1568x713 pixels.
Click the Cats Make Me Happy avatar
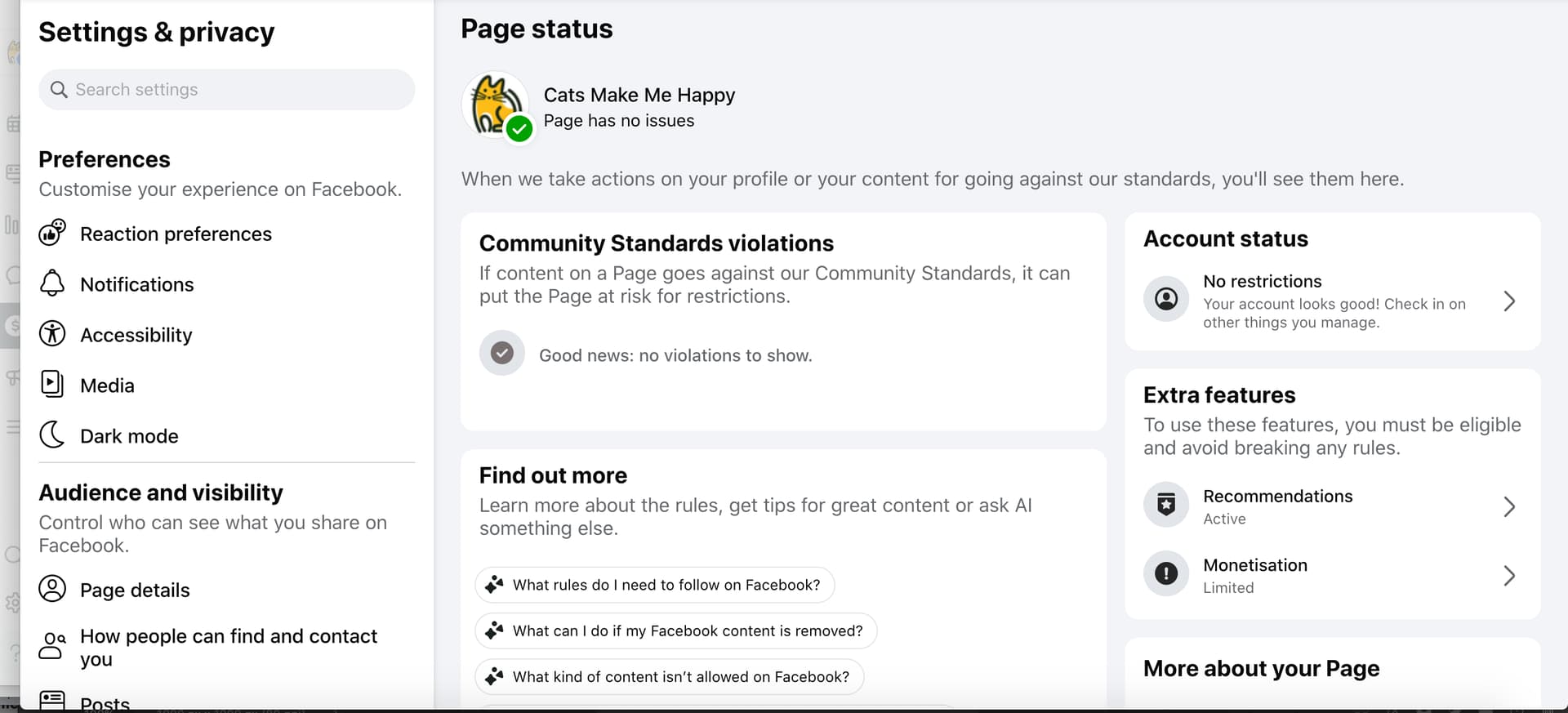coord(496,105)
